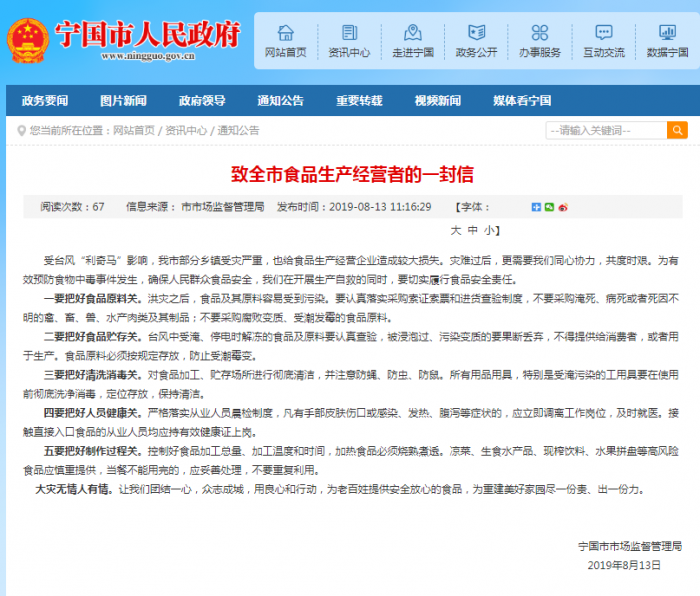Click the 办事服务 four-circles icon

[x=540, y=33]
